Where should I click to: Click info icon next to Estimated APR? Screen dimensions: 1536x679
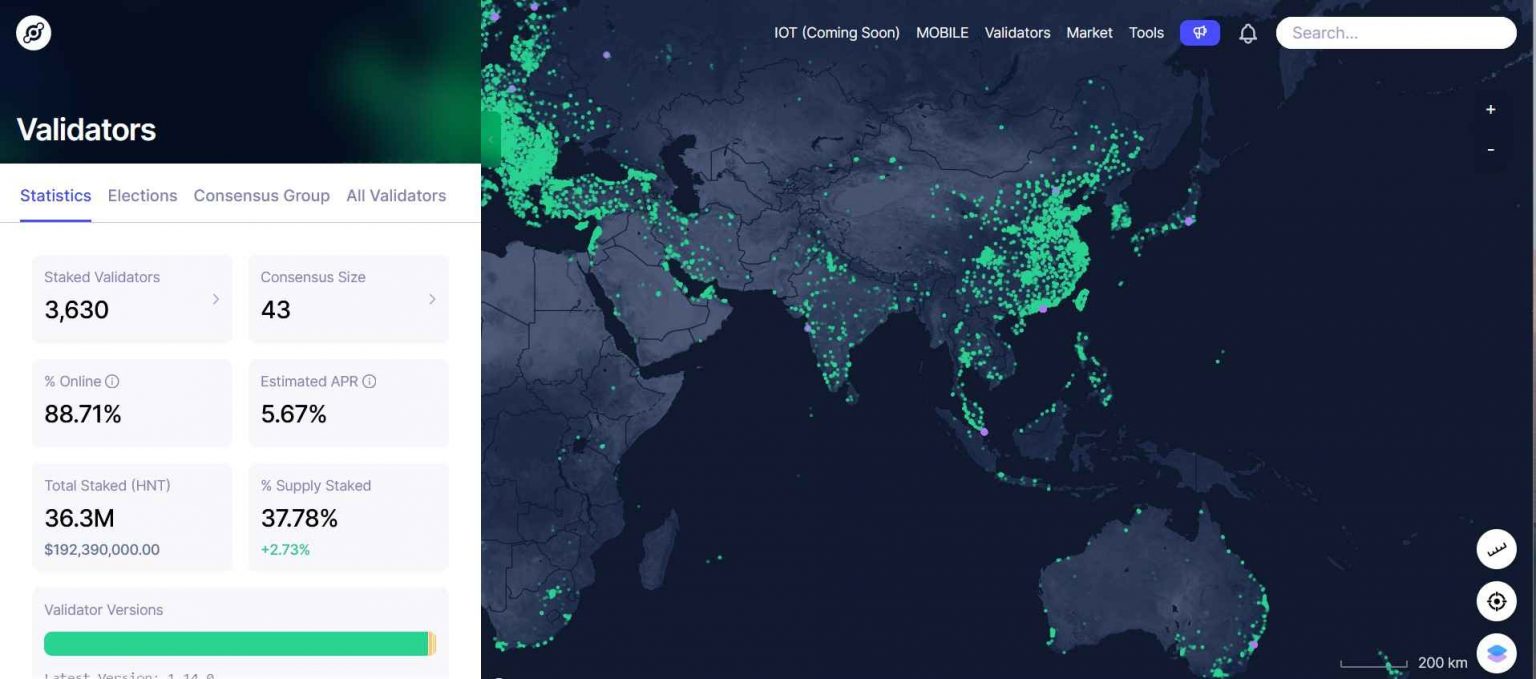click(x=369, y=381)
